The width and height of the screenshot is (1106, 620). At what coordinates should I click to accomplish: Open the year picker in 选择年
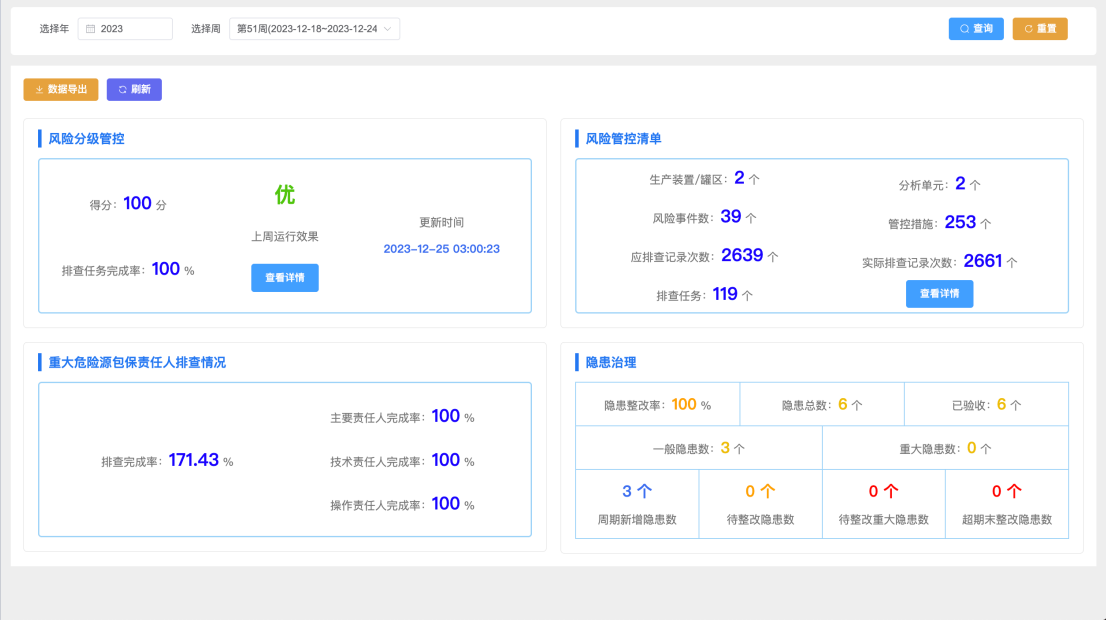point(125,28)
